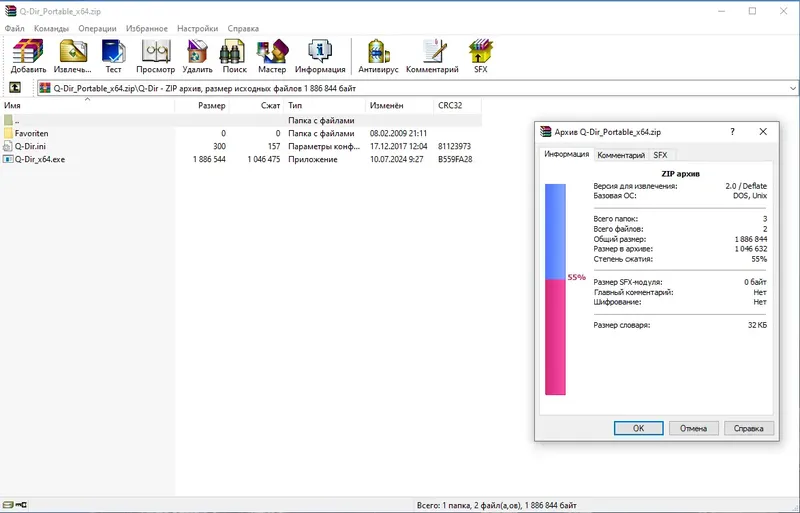Click the blue part of compression bar
This screenshot has width=800, height=513.
click(555, 232)
